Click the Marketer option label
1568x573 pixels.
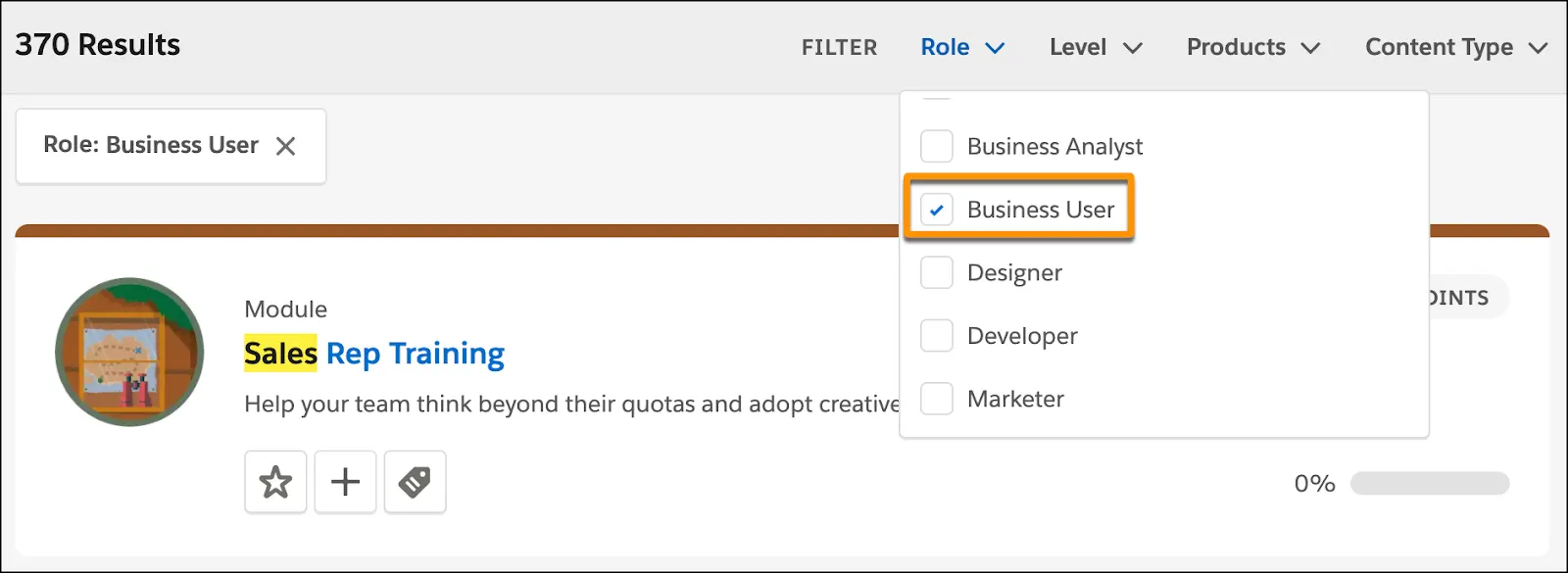1015,399
